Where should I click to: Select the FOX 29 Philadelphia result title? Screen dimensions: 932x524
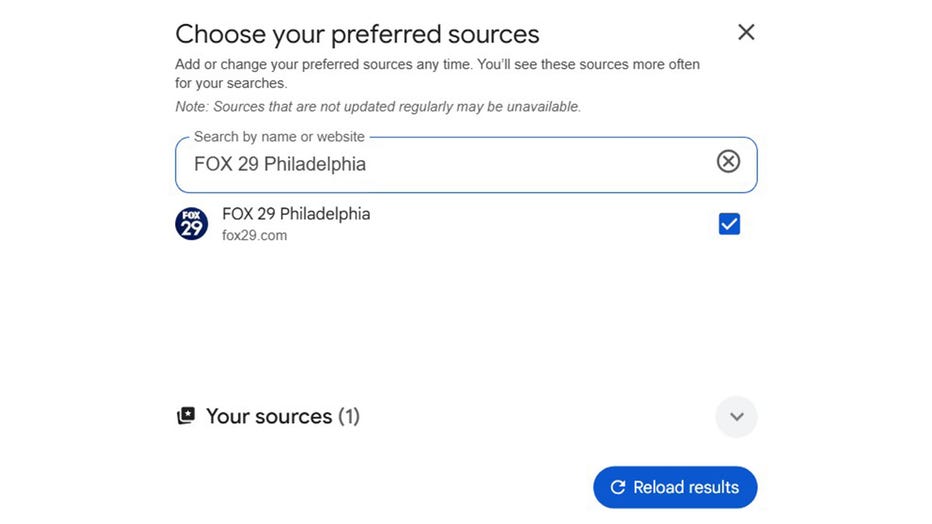coord(296,214)
